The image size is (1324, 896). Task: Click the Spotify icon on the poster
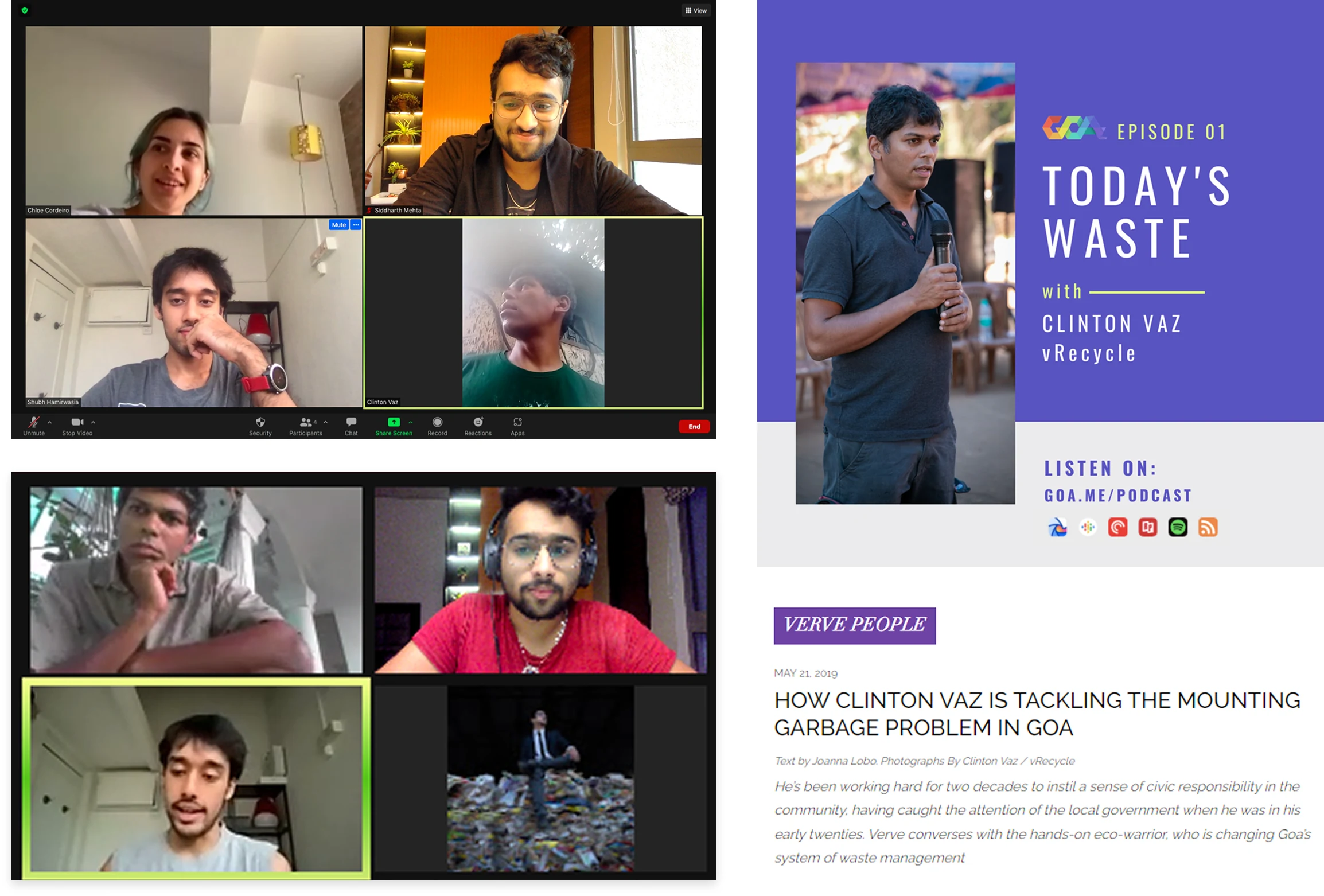pos(1178,527)
